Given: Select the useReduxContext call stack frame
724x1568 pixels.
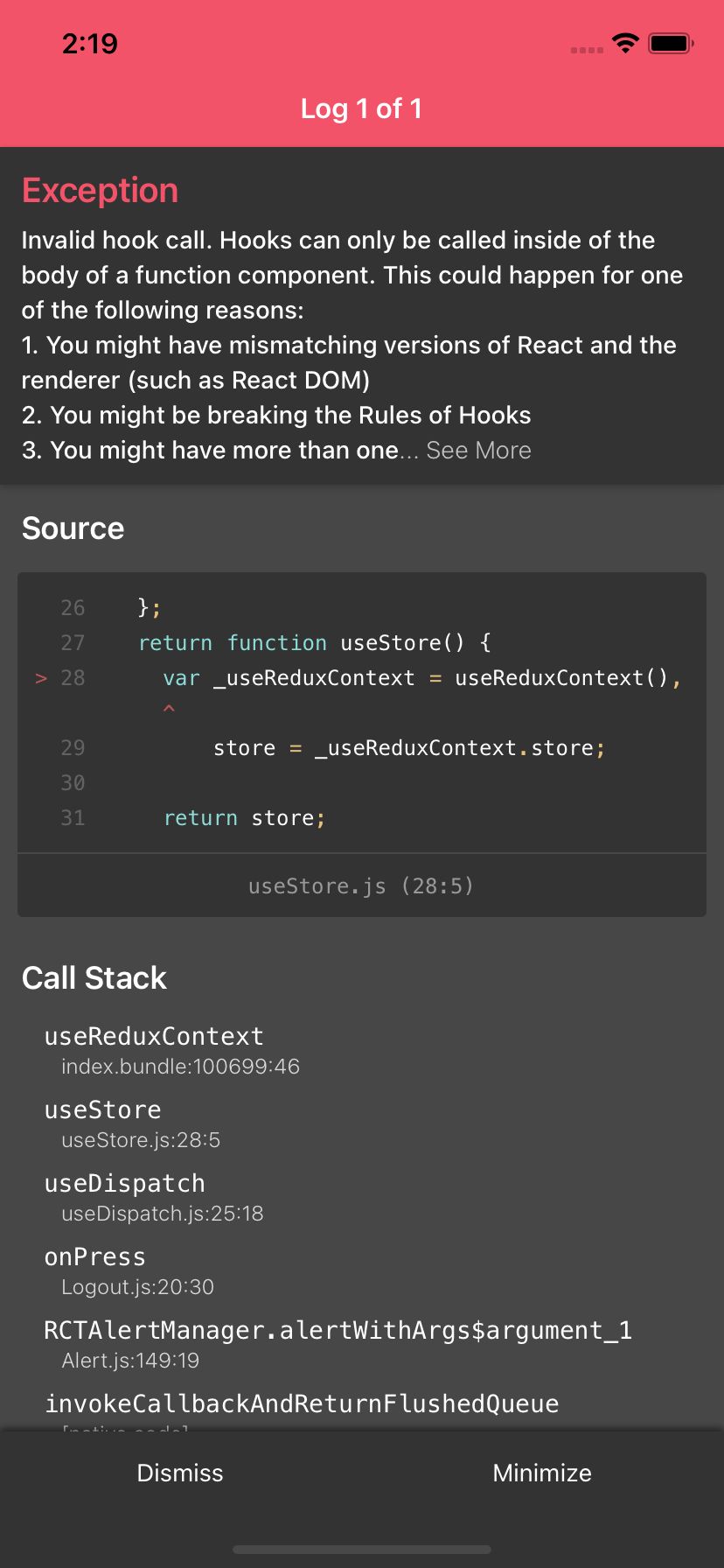Looking at the screenshot, I should (154, 1048).
